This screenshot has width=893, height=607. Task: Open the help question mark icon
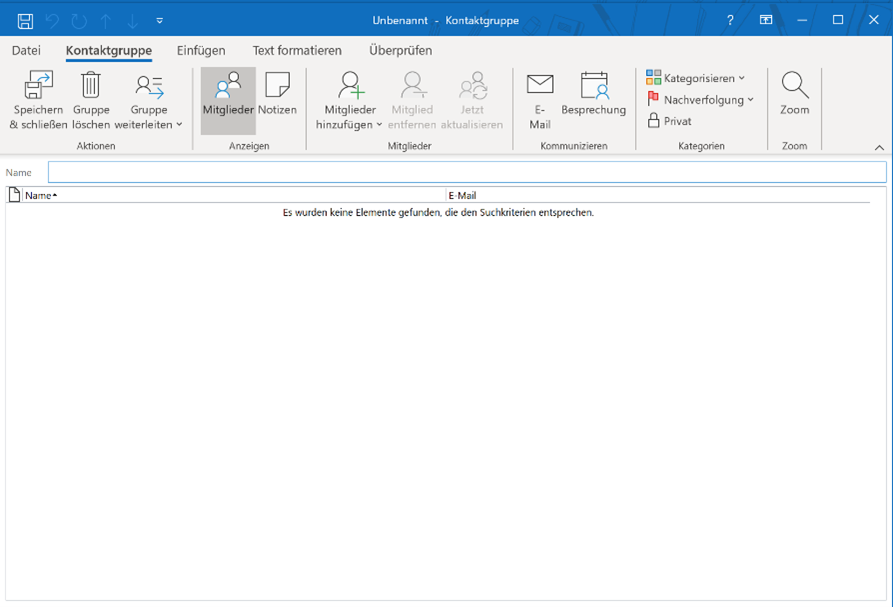[x=730, y=20]
